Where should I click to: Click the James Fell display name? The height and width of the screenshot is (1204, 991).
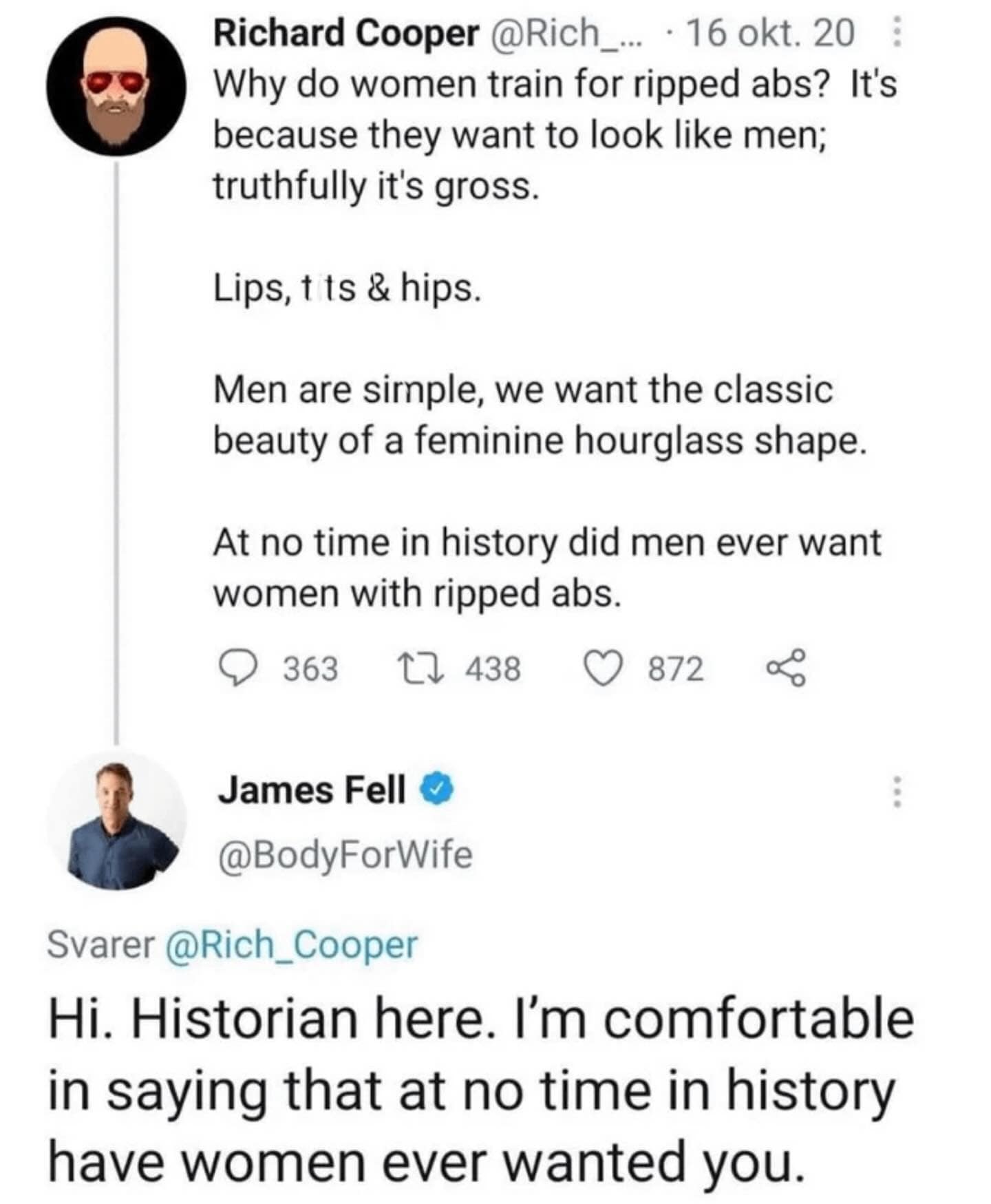[312, 790]
